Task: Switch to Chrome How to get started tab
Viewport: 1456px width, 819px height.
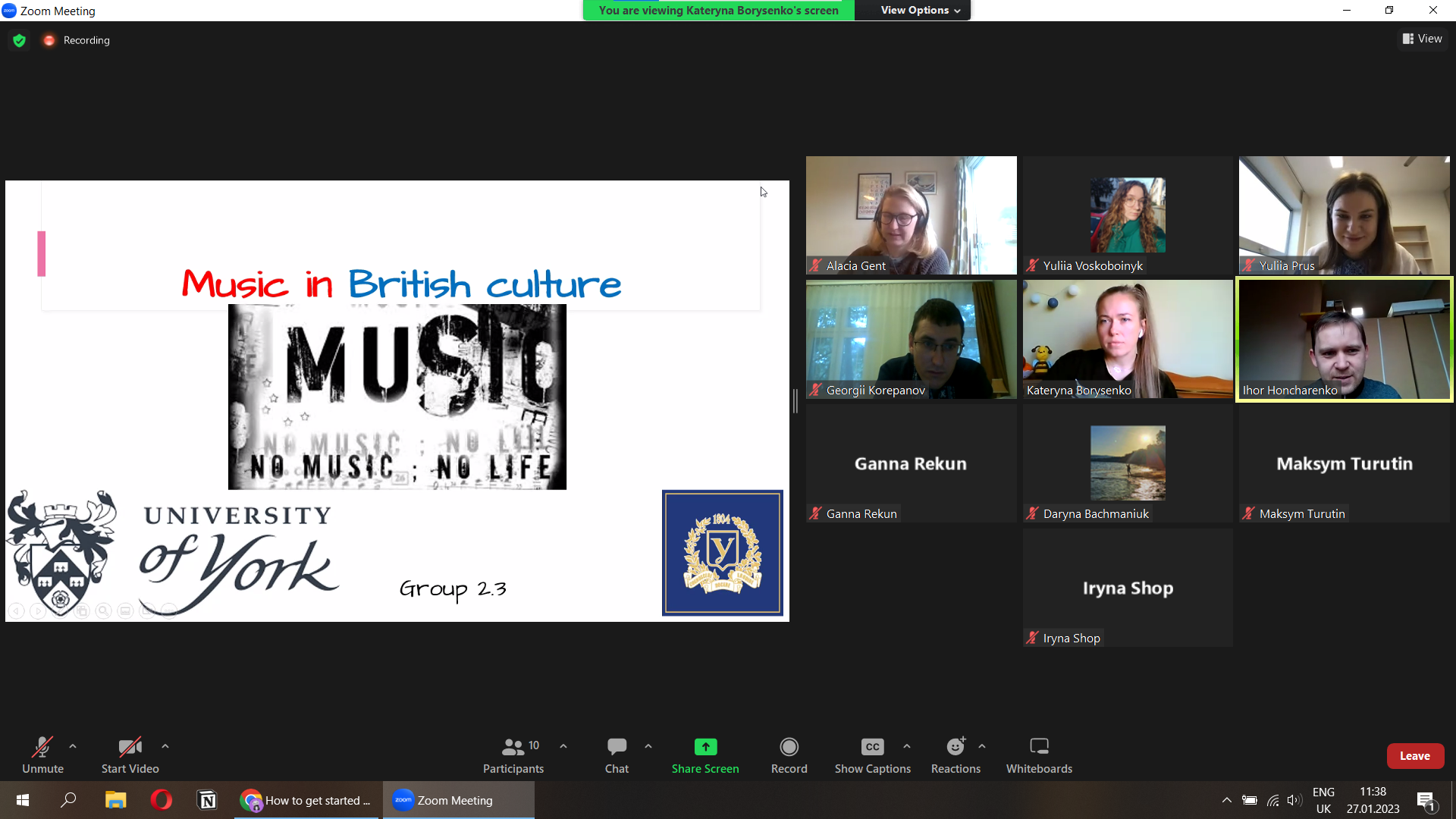Action: 306,800
